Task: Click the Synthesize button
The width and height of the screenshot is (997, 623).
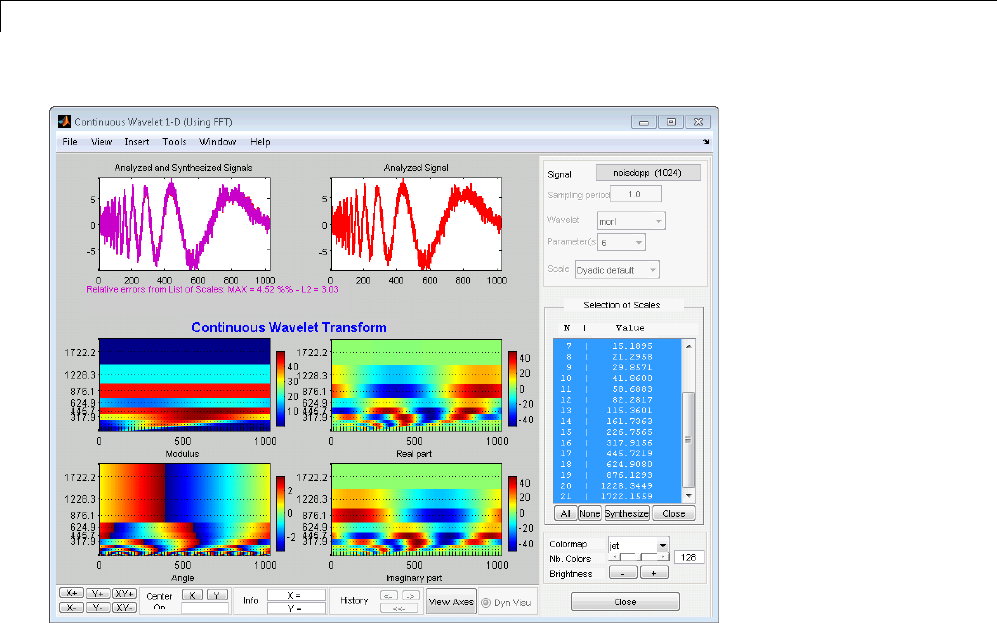Action: point(626,513)
